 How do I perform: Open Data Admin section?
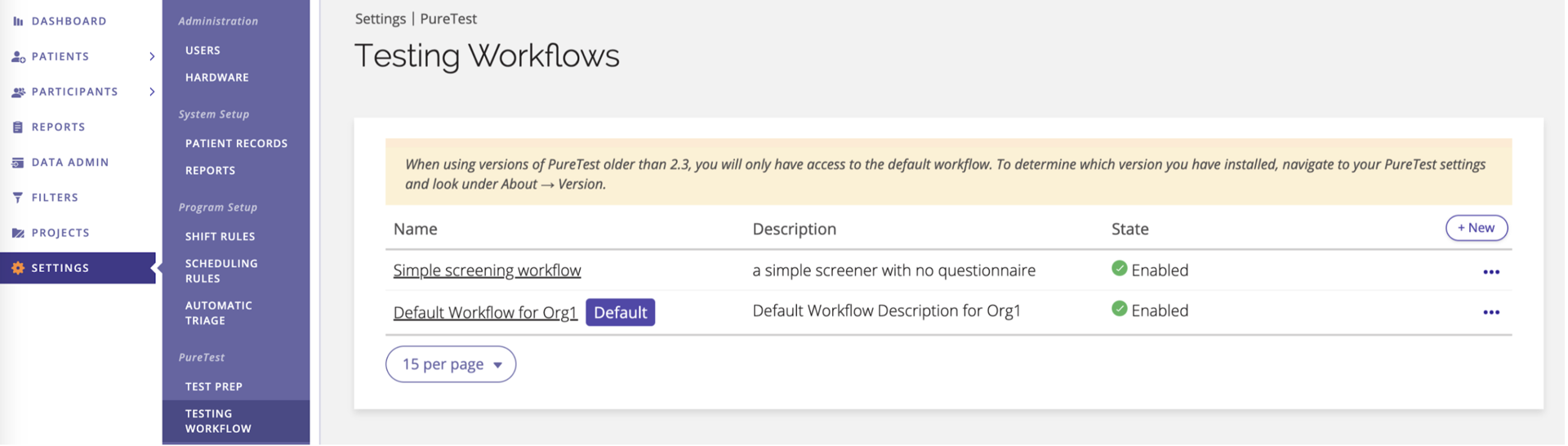coord(70,162)
